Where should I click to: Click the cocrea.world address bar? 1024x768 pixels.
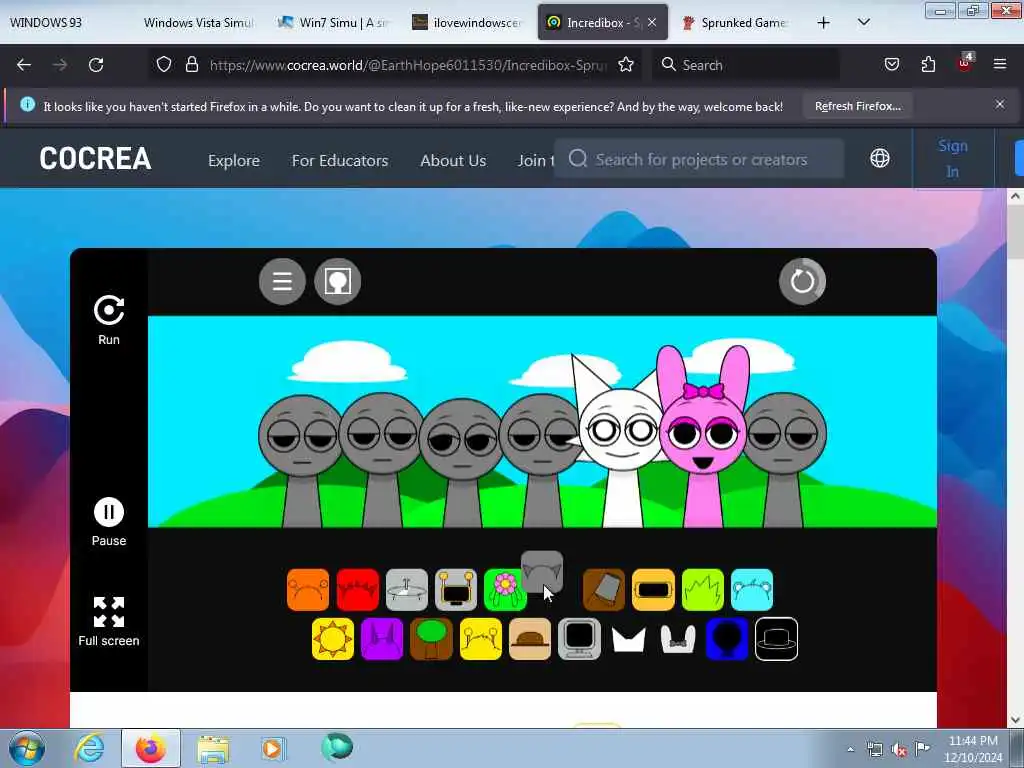408,65
